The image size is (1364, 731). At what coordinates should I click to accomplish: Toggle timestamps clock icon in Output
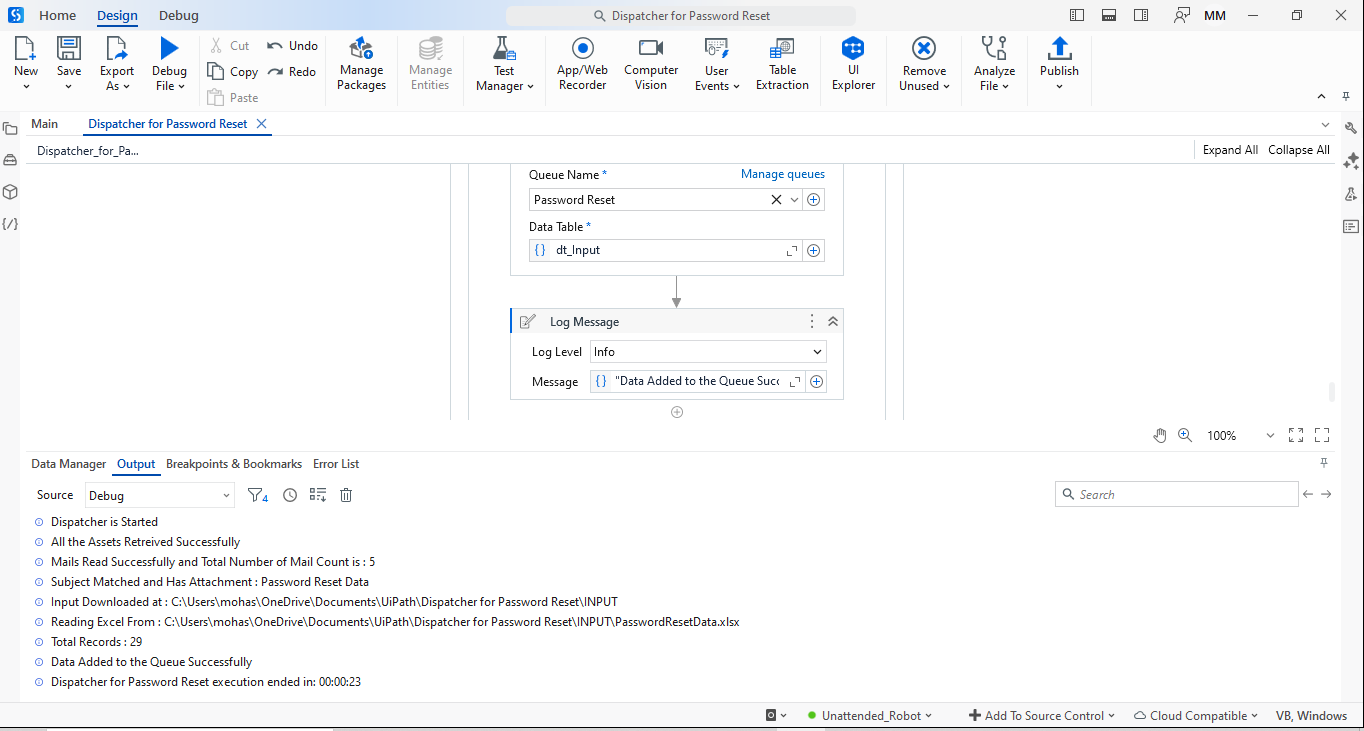[290, 495]
